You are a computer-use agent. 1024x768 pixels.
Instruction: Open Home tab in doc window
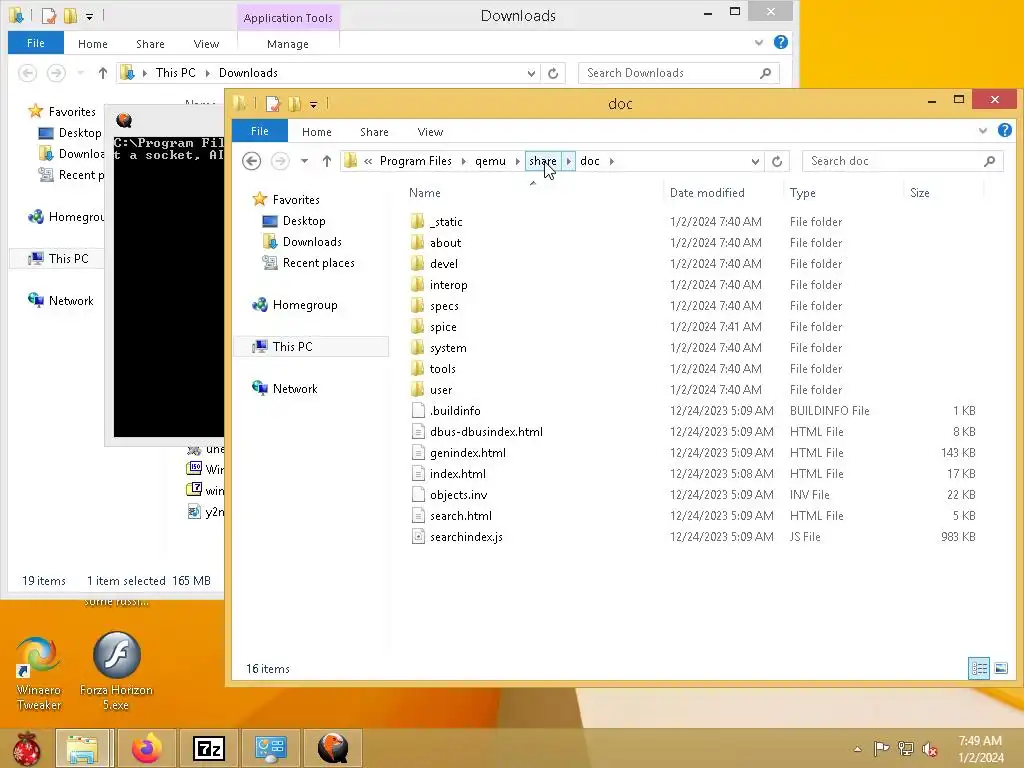[317, 132]
